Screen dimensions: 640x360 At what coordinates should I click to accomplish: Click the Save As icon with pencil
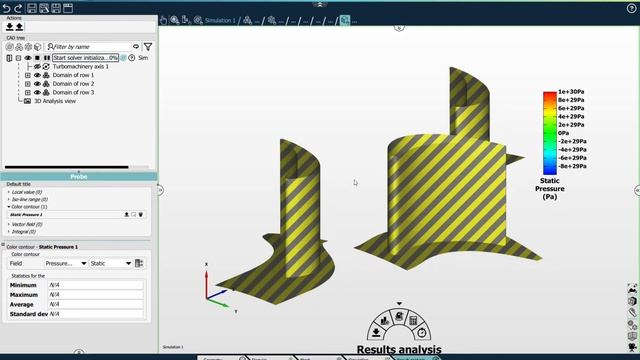click(x=44, y=8)
